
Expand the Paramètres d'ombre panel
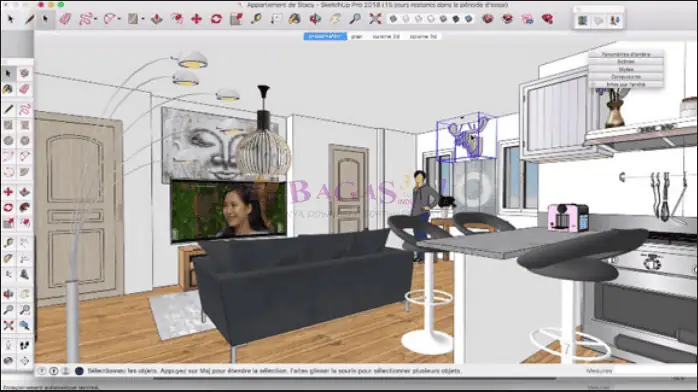tap(626, 54)
